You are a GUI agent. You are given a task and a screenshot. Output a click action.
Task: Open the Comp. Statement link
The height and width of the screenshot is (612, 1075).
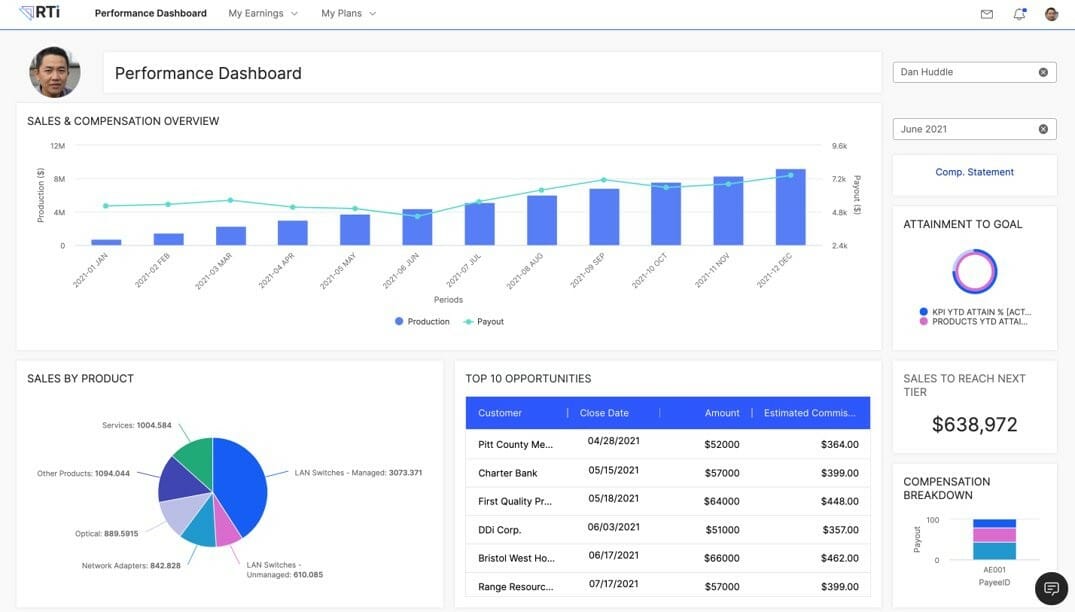click(x=974, y=172)
